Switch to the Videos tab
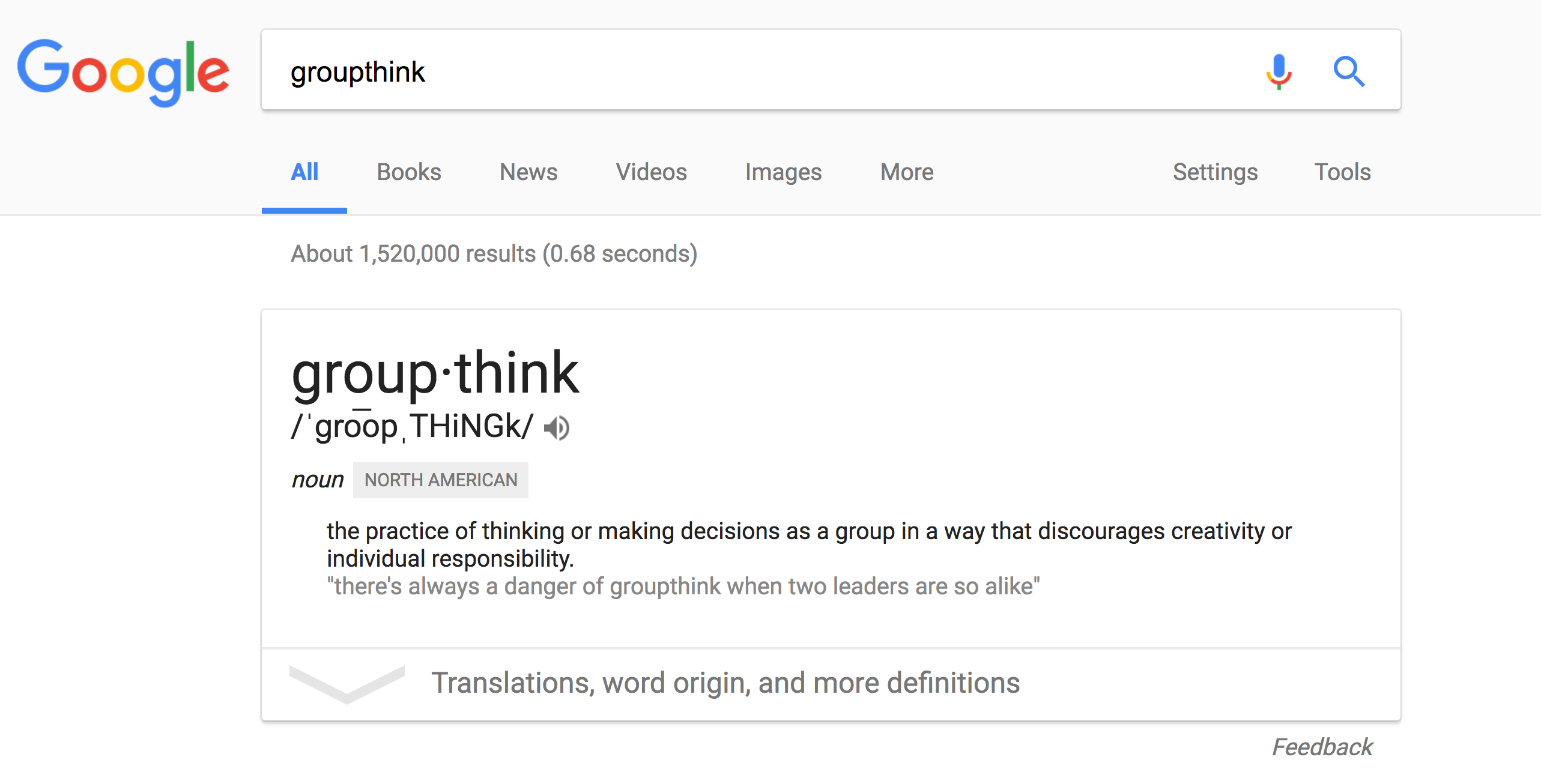Viewport: 1541px width, 784px height. point(651,172)
